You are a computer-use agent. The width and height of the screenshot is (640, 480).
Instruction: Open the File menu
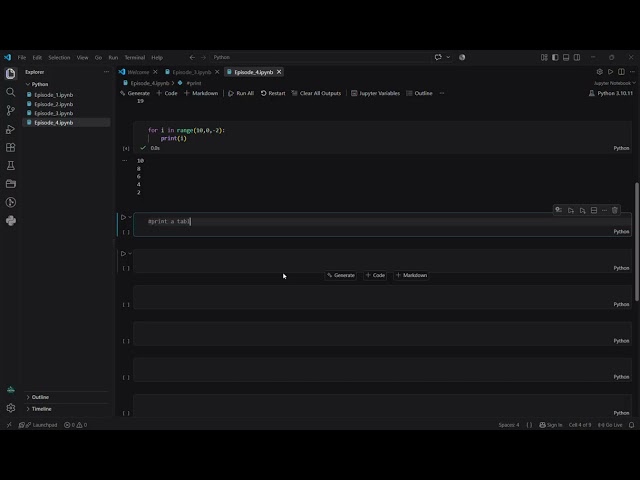[22, 58]
